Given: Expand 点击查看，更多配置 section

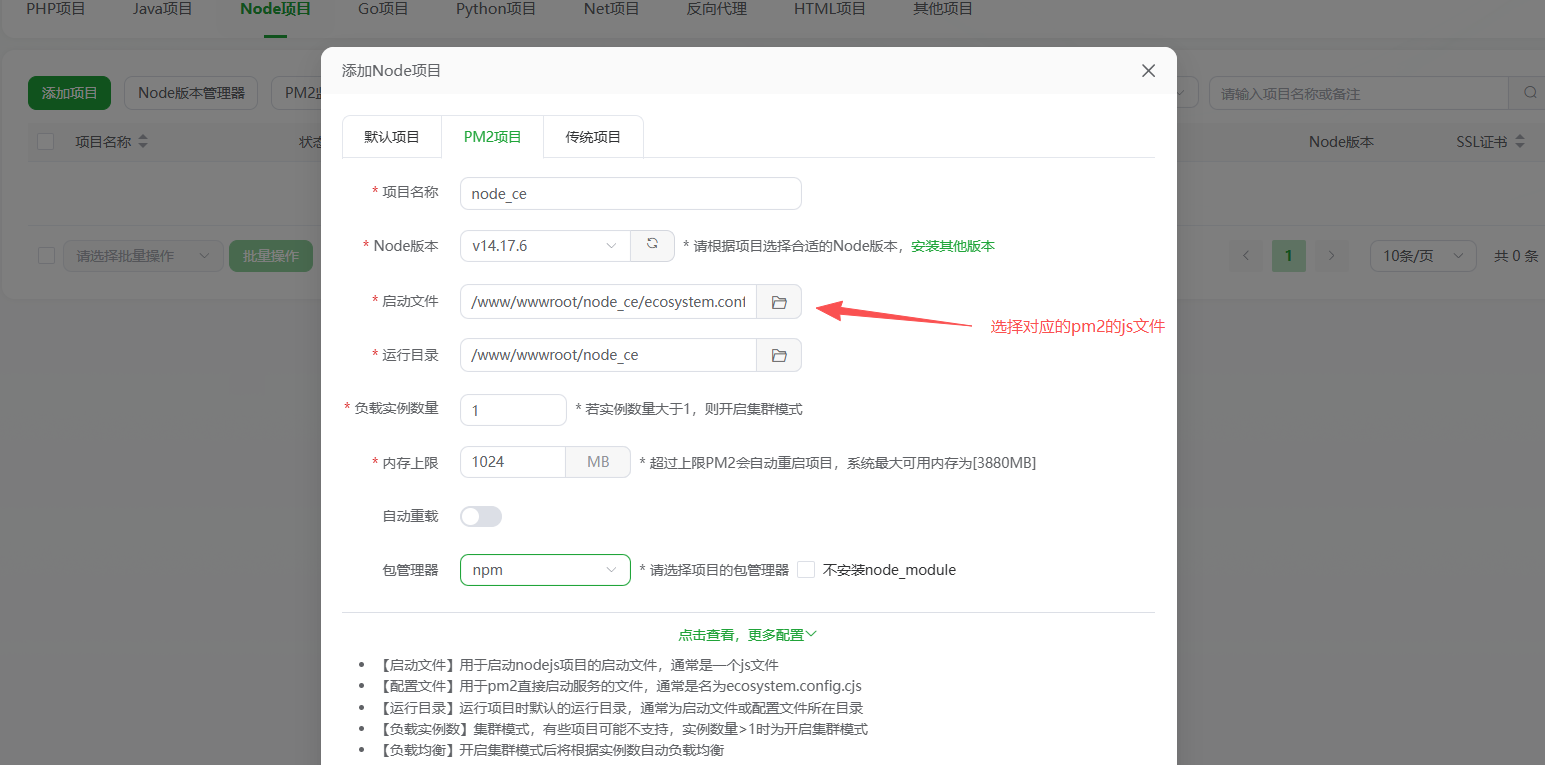Looking at the screenshot, I should [x=746, y=633].
